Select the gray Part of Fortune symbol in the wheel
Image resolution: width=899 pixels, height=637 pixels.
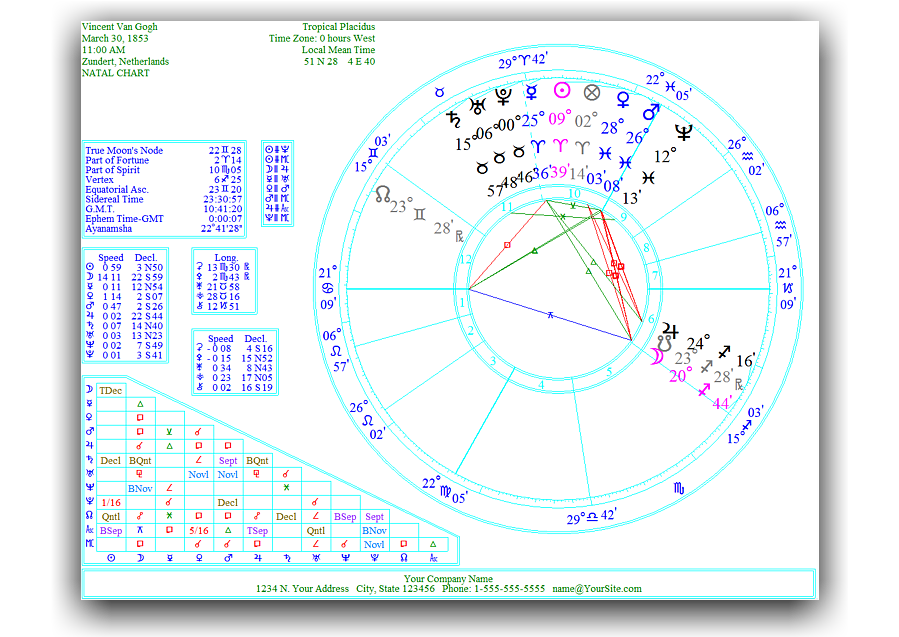(x=592, y=92)
